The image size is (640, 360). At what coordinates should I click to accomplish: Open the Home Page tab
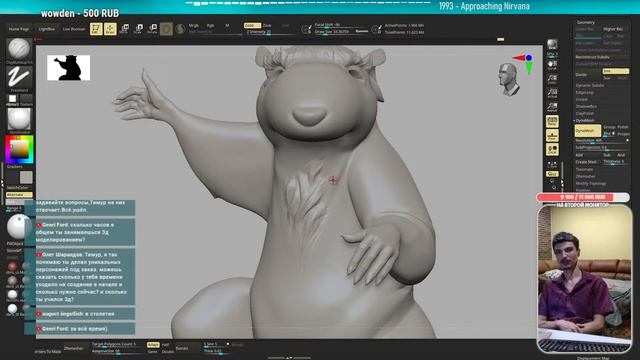(x=19, y=29)
